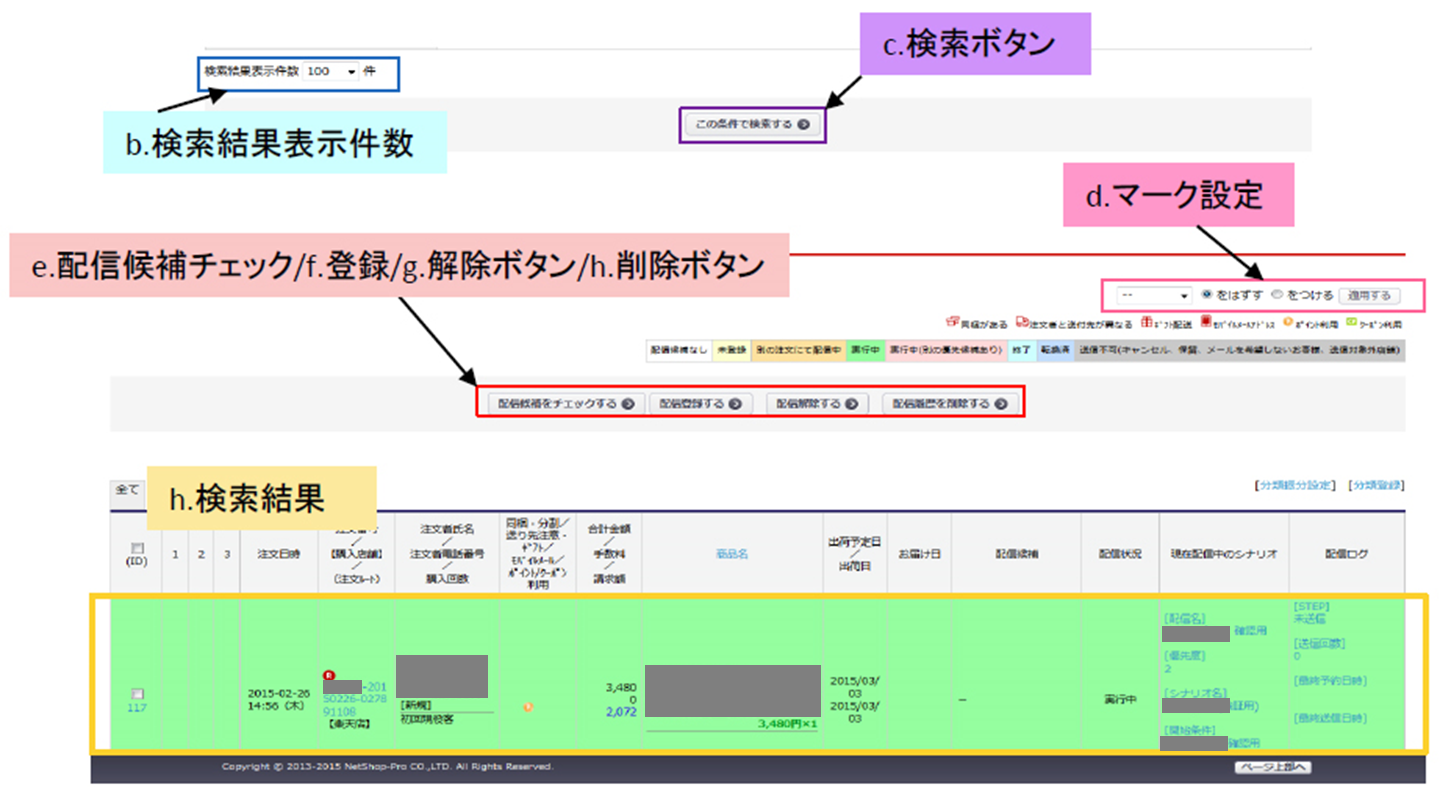Select the をはずす radio button

1206,295
